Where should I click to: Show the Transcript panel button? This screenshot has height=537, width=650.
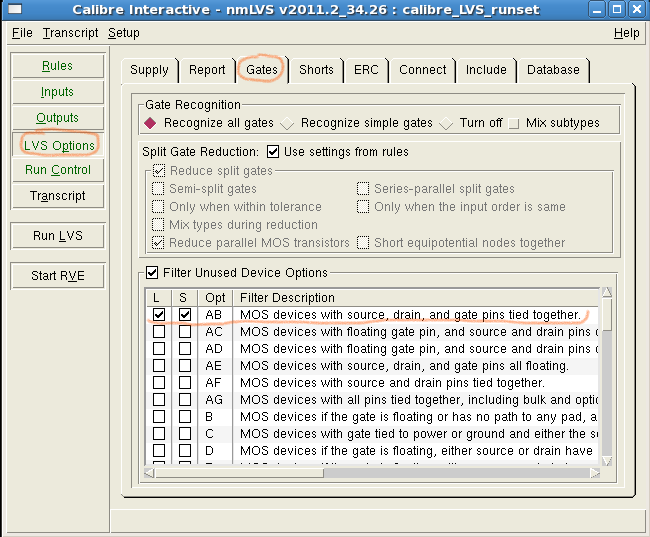pyautogui.click(x=58, y=196)
